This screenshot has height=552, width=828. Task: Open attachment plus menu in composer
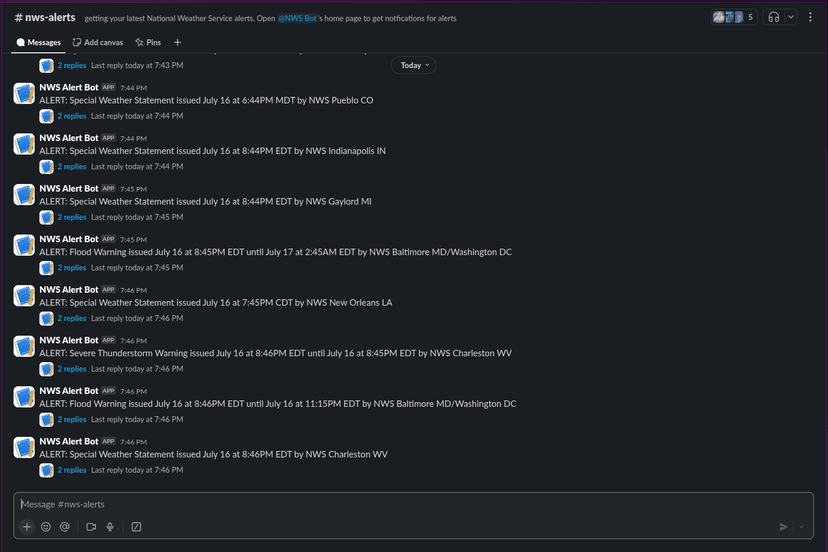point(27,527)
